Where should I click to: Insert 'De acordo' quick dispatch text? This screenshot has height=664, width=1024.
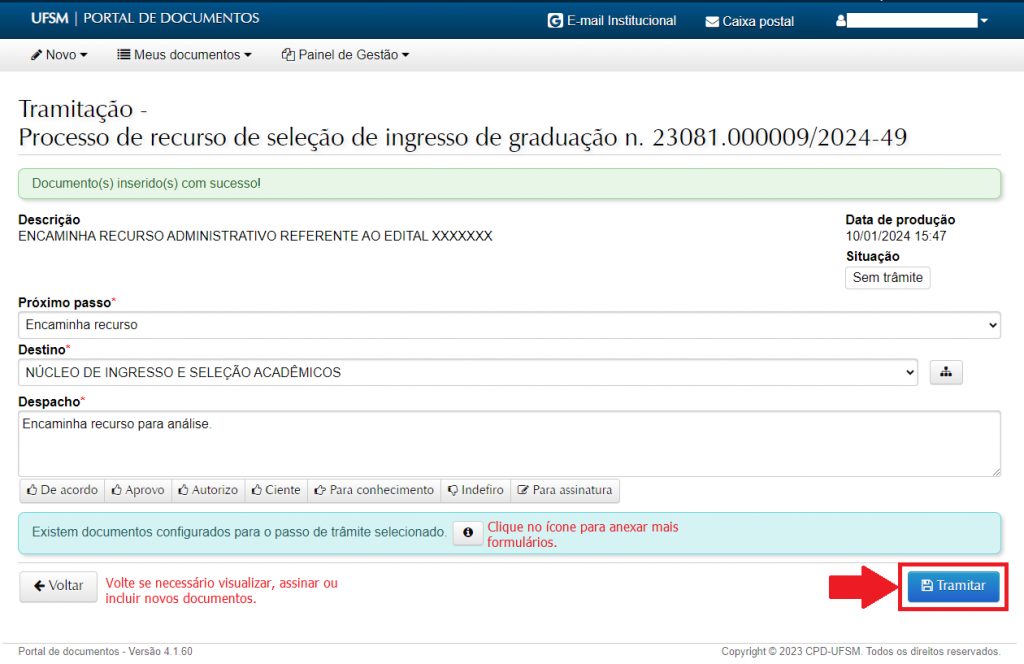click(62, 490)
